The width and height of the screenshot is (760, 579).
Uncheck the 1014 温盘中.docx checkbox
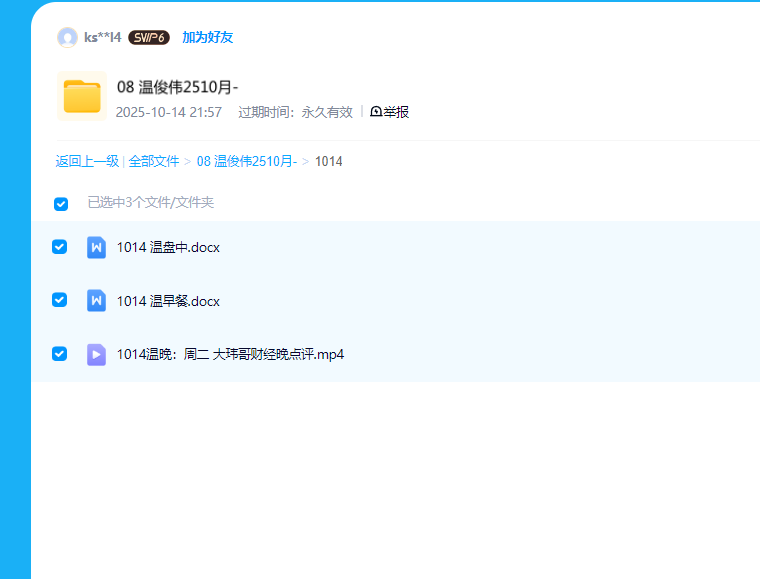[60, 247]
